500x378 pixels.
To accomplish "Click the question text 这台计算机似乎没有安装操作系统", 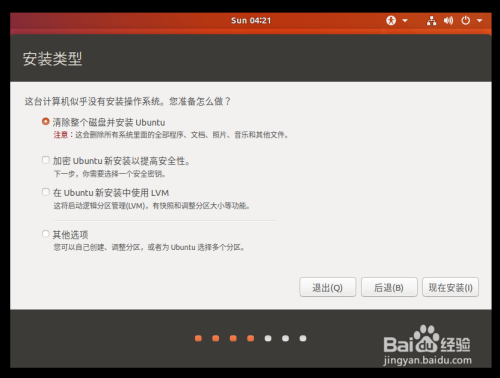I will point(127,101).
